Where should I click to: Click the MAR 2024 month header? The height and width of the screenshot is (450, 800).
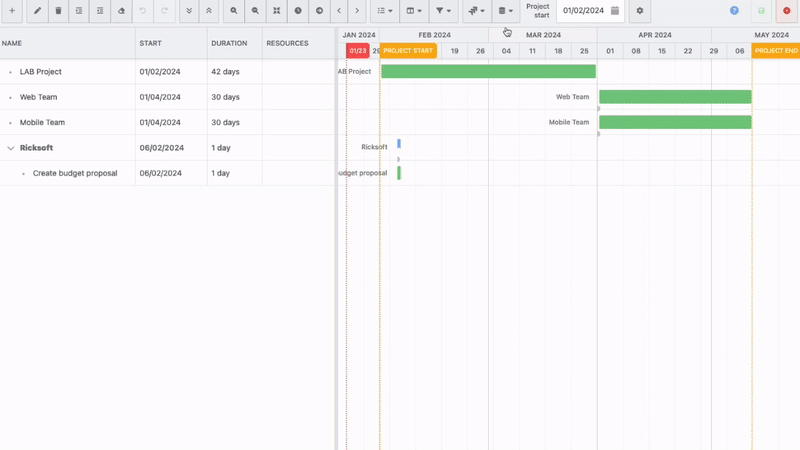click(543, 35)
